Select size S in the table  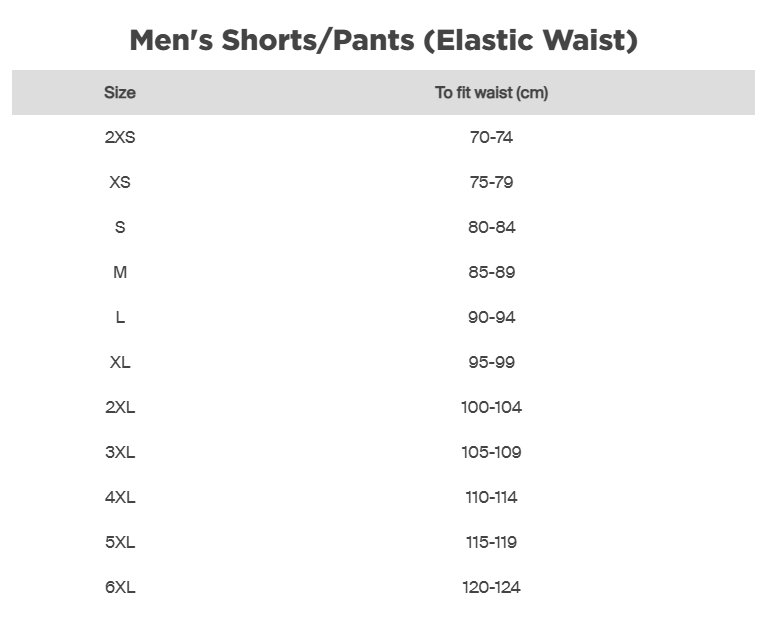(x=120, y=227)
